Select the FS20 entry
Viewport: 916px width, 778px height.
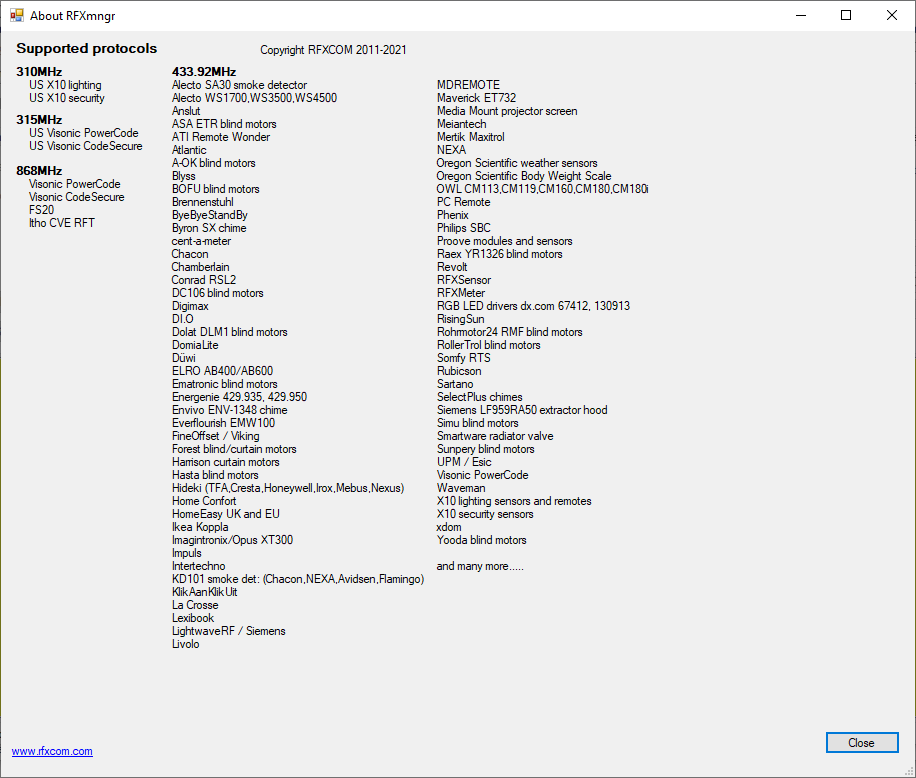pyautogui.click(x=41, y=210)
